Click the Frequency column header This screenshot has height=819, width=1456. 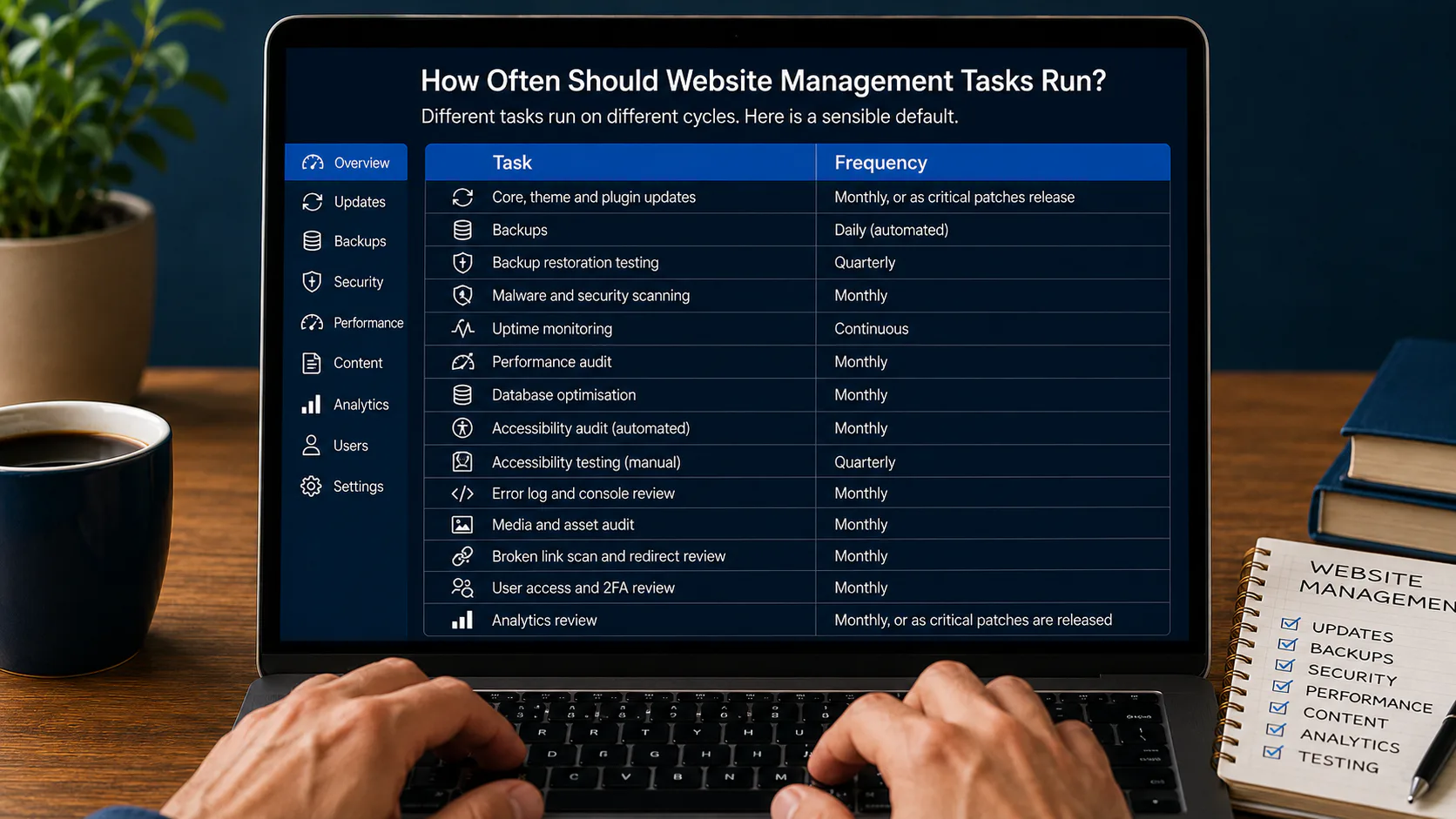880,163
